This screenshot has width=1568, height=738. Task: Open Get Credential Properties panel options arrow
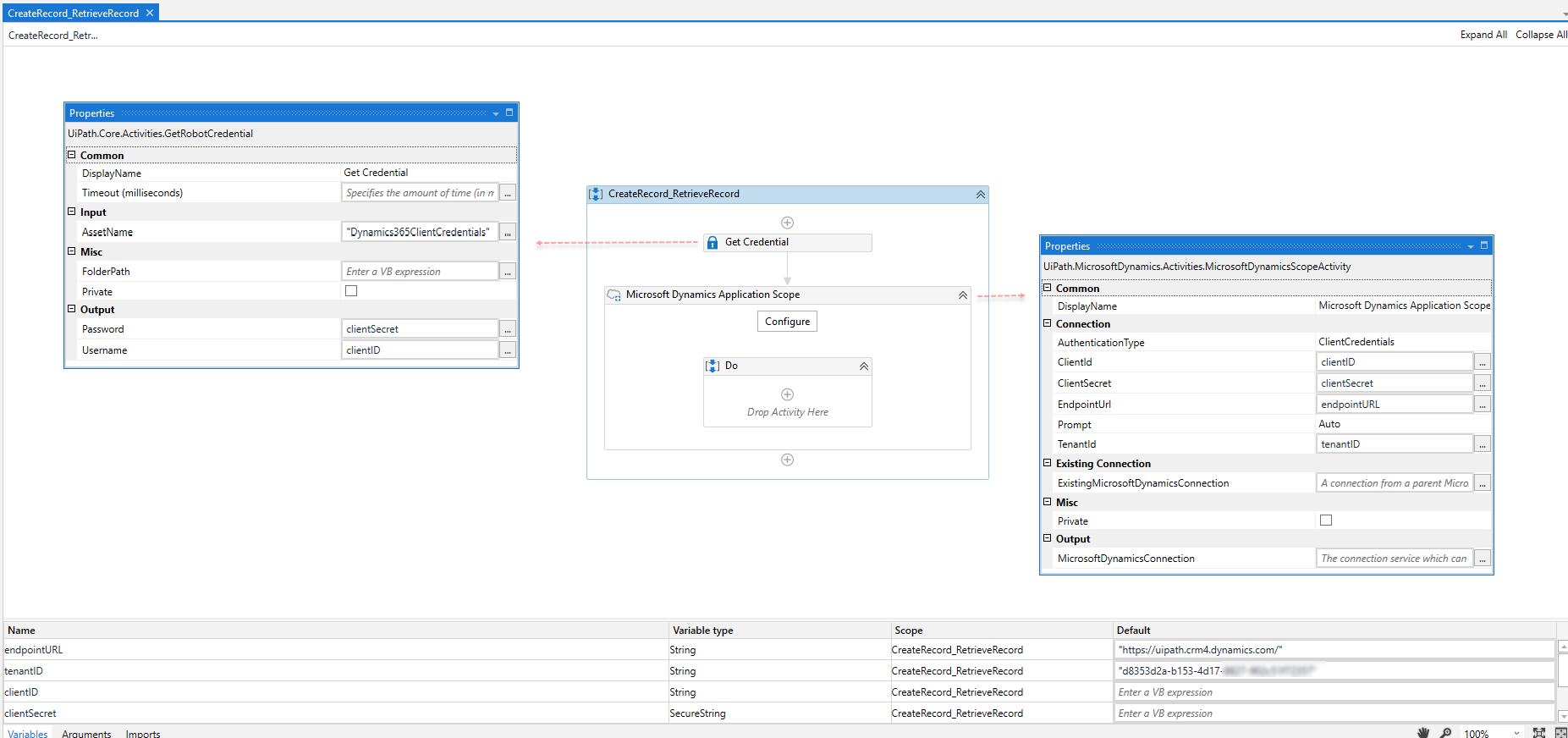tap(496, 113)
